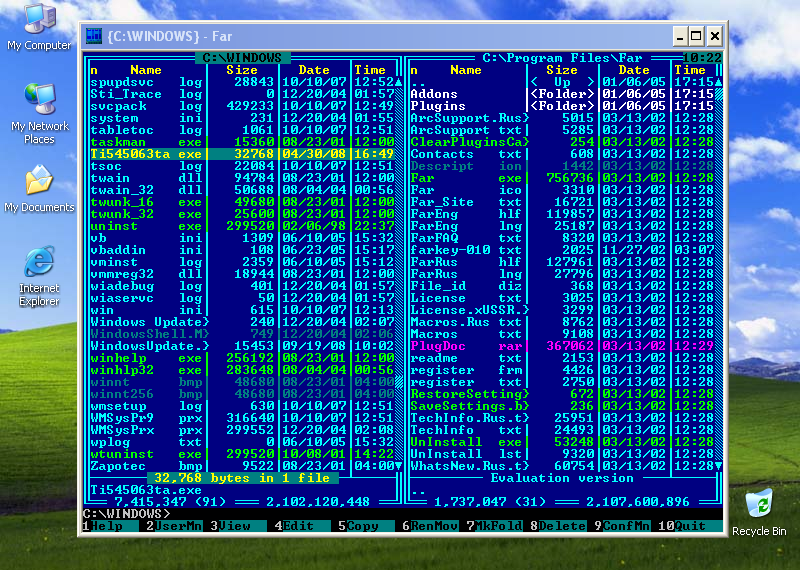Select the parent directory '..' Up row
Screen dimensions: 800x570
(562, 82)
